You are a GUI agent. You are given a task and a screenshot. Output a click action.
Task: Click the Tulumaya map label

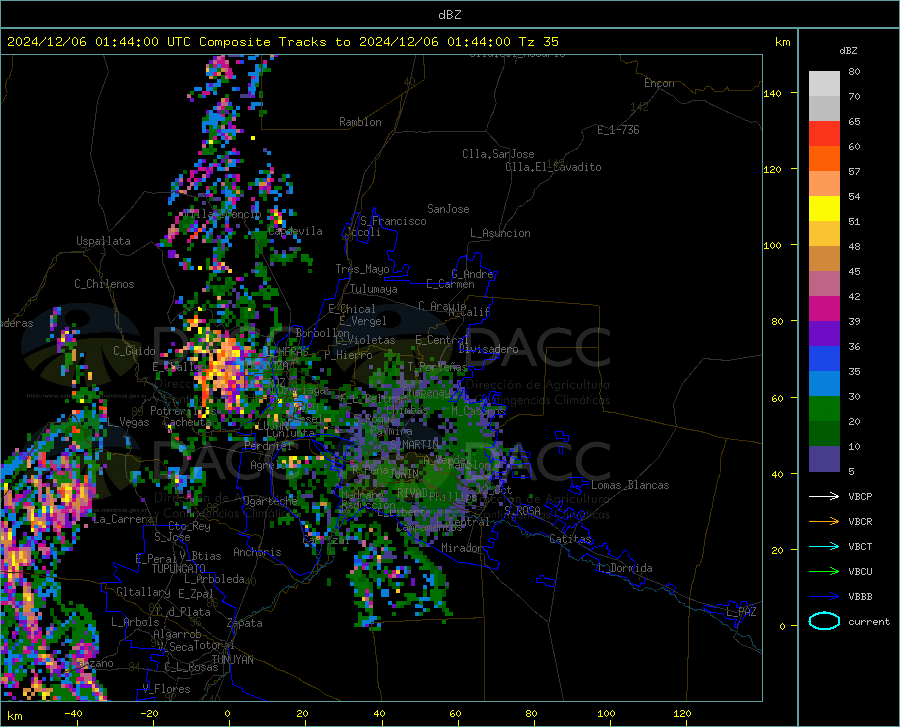[x=374, y=289]
